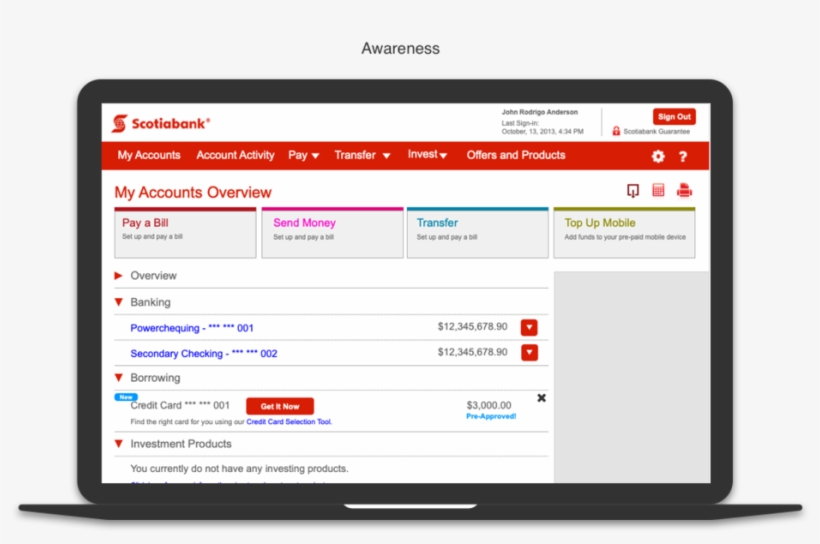Open Secondary Checking account link
Image resolution: width=820 pixels, height=544 pixels.
pos(204,354)
